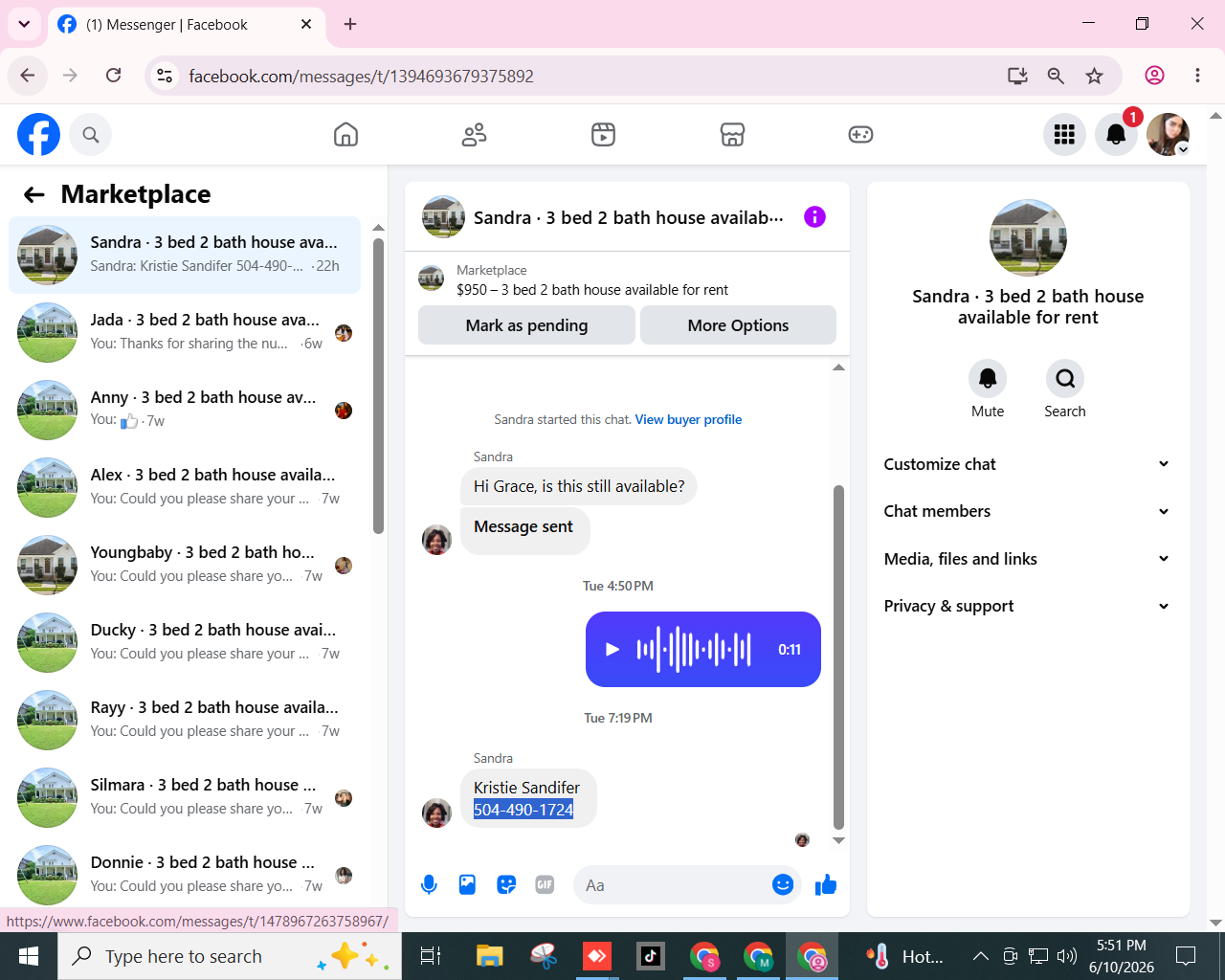Viewport: 1225px width, 980px height.
Task: Open Windows tray hidden icons chevron
Action: click(x=981, y=956)
